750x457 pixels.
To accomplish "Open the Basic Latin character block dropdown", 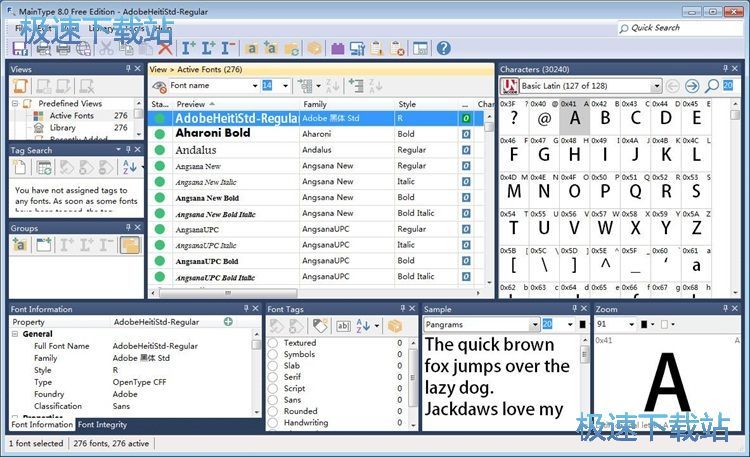I will coord(655,86).
